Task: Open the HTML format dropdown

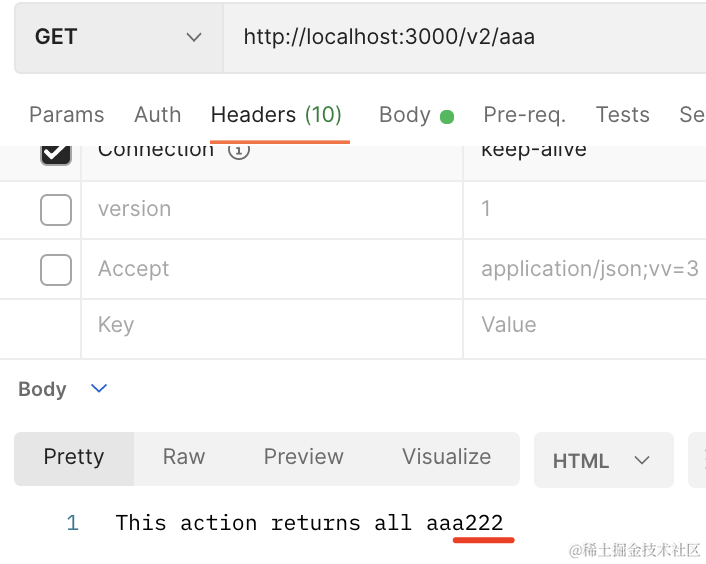Action: coord(601,460)
